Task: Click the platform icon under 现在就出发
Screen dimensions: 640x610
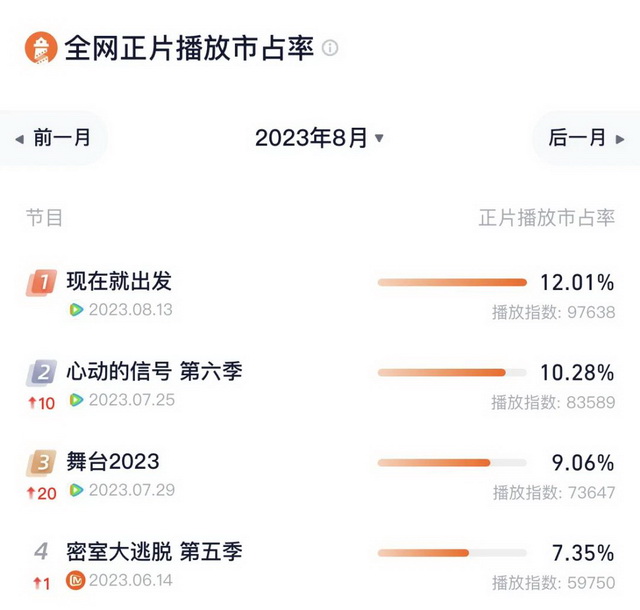Action: (76, 310)
